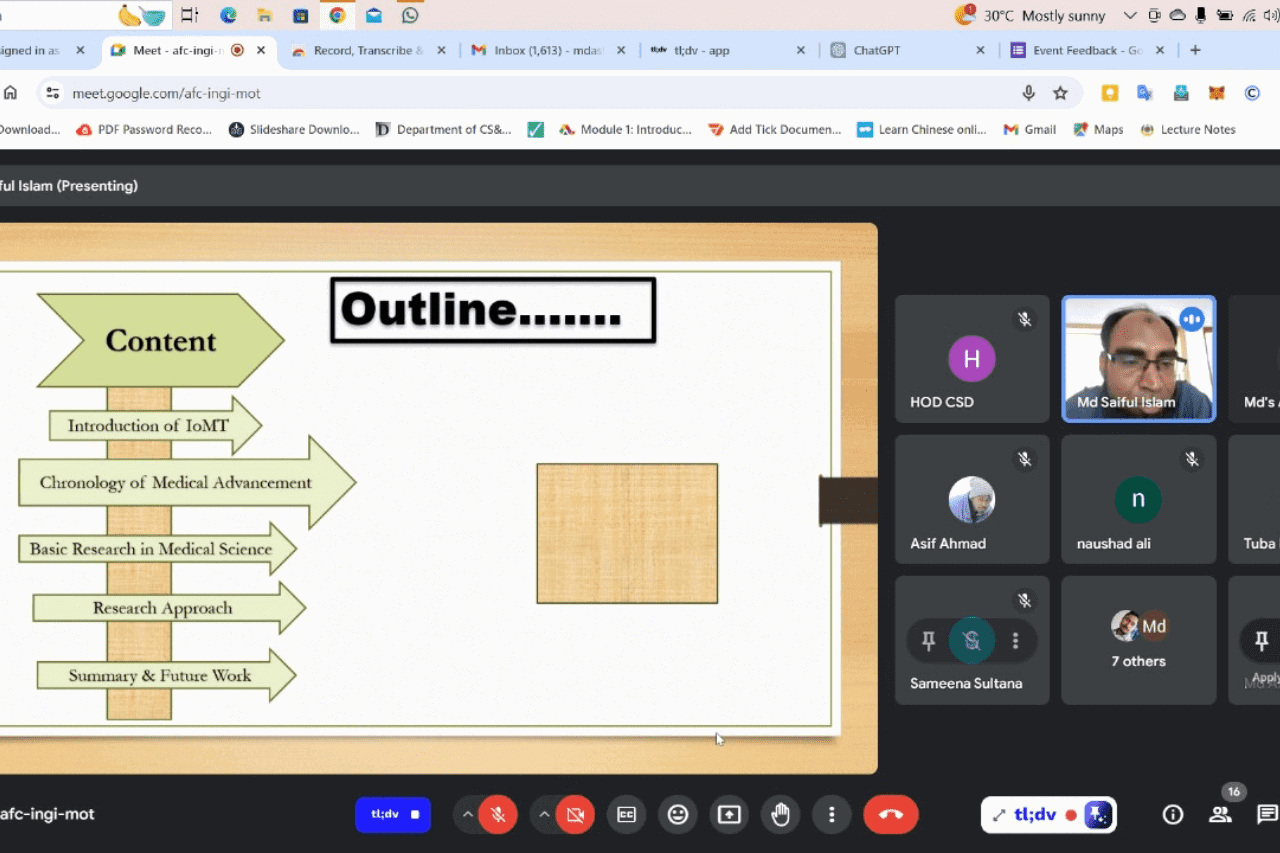Turn on closed captions in the meeting
1280x853 pixels.
627,815
